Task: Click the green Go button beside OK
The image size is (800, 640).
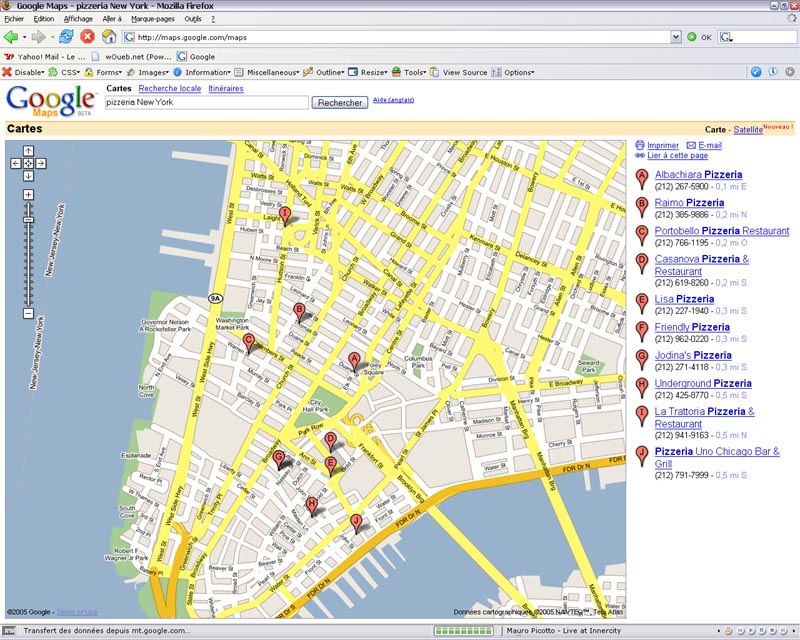Action: pos(692,37)
